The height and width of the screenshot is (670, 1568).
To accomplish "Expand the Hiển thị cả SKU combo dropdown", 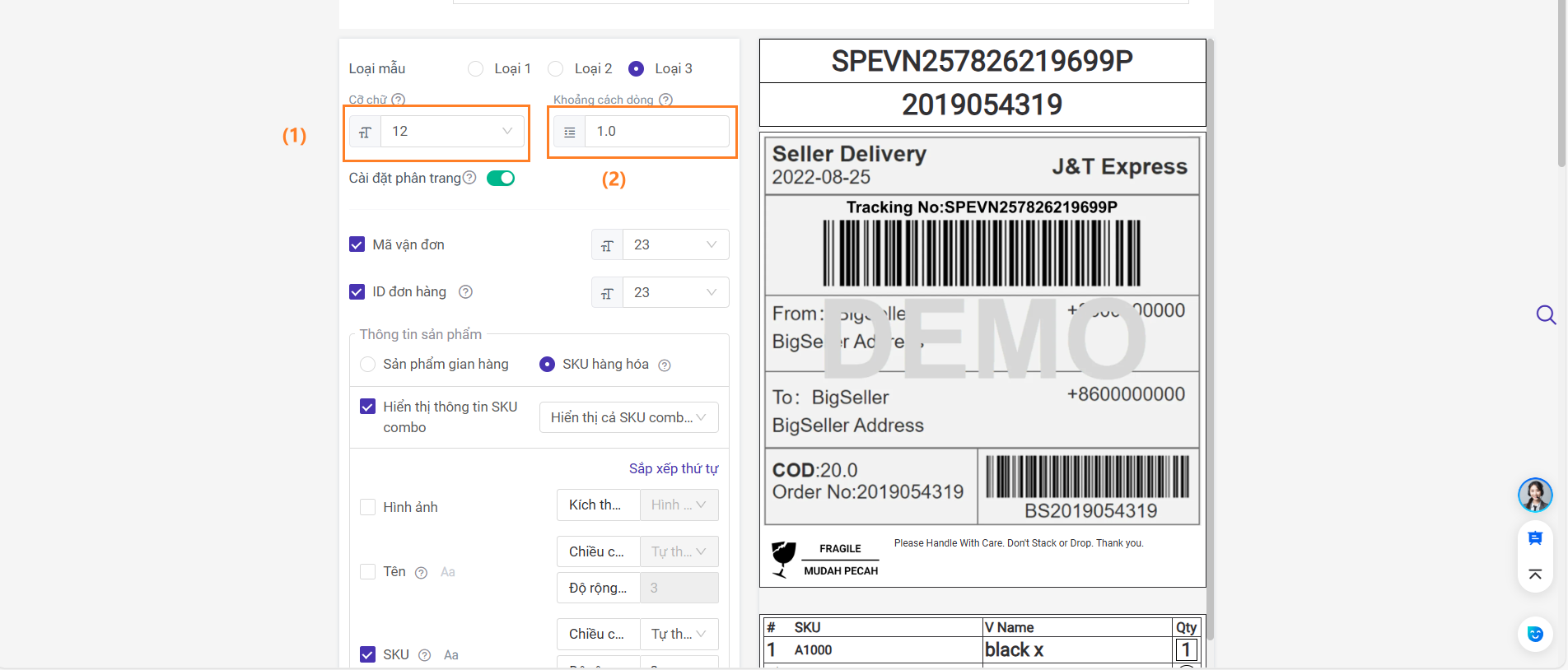I will [628, 417].
